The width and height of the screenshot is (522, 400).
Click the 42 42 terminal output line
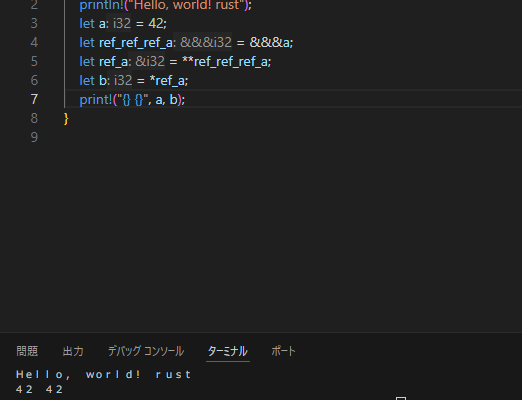point(39,389)
